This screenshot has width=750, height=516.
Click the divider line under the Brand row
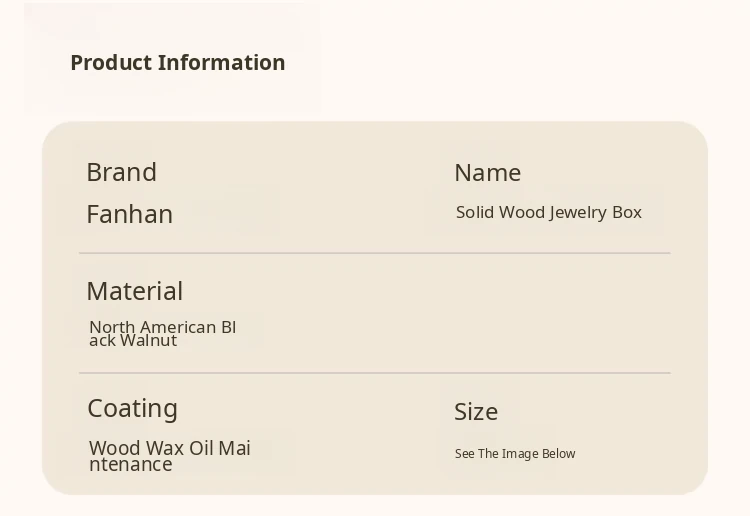pyautogui.click(x=374, y=253)
